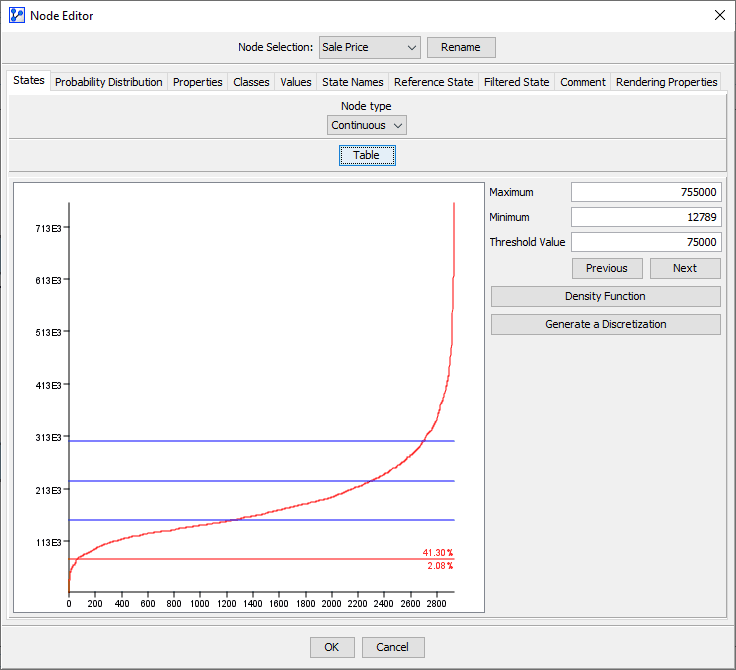Image resolution: width=736 pixels, height=670 pixels.
Task: Go to the State Names tab
Action: (x=353, y=82)
